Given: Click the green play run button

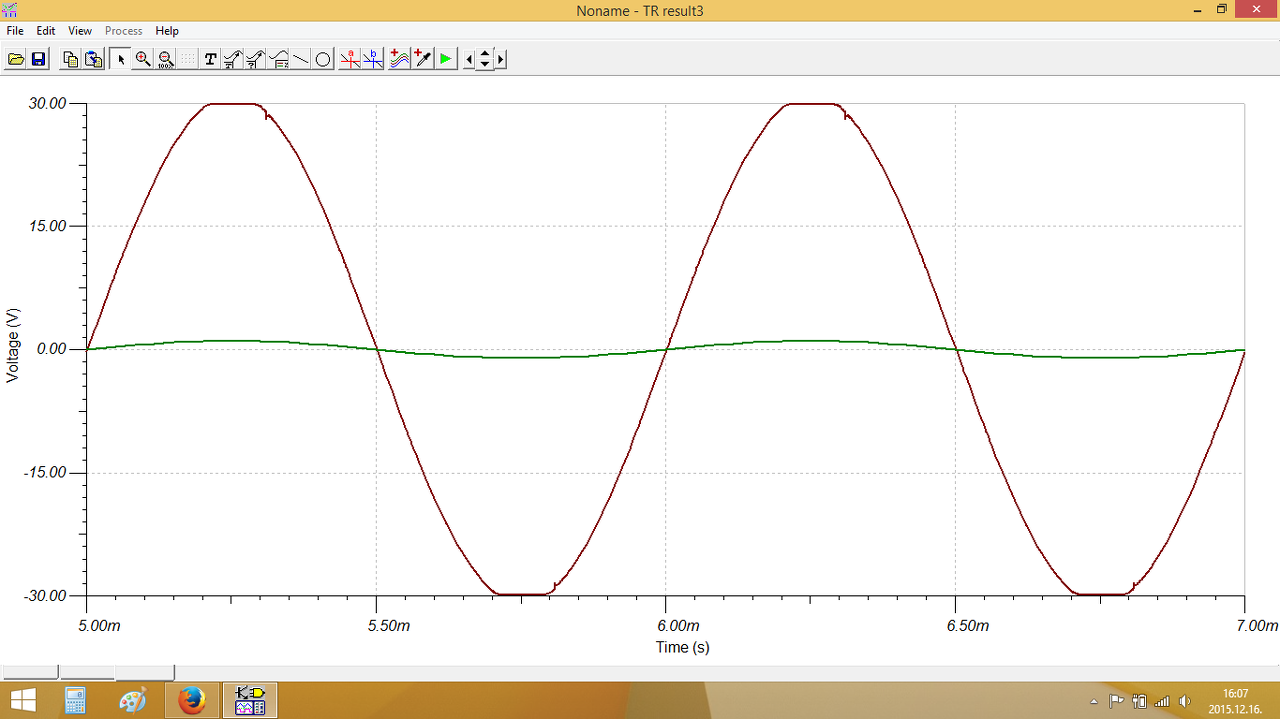Looking at the screenshot, I should (445, 59).
